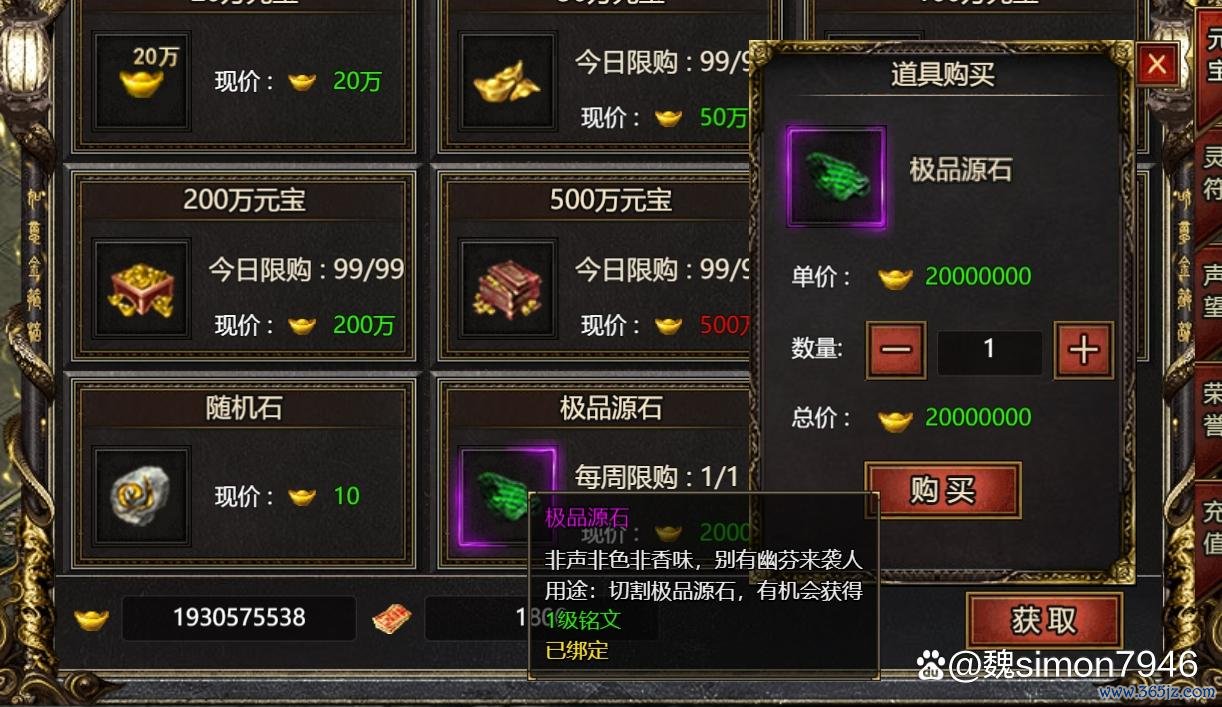Select the 随机石 stone item icon
This screenshot has width=1222, height=707.
click(x=141, y=496)
